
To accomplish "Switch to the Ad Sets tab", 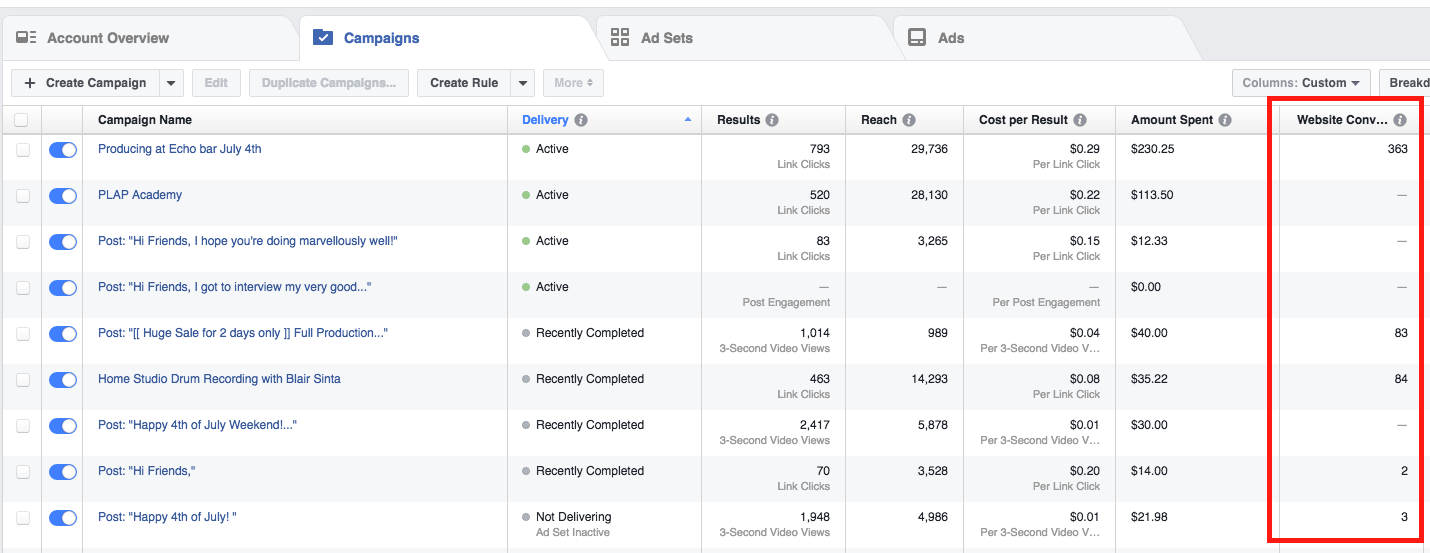I will (666, 38).
